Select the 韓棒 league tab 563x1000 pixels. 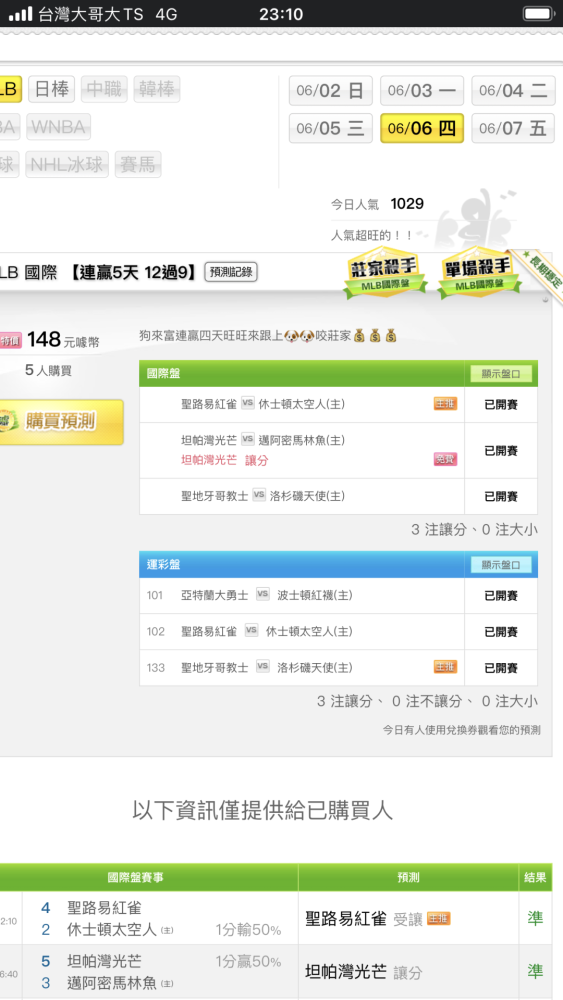156,89
